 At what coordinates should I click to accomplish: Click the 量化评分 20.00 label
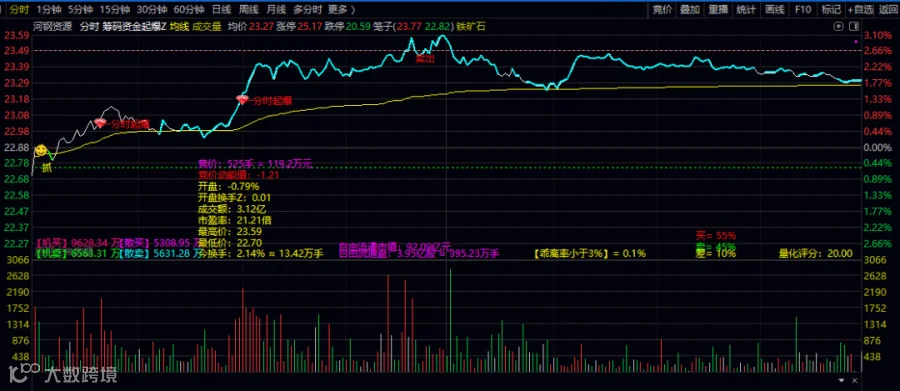point(815,253)
